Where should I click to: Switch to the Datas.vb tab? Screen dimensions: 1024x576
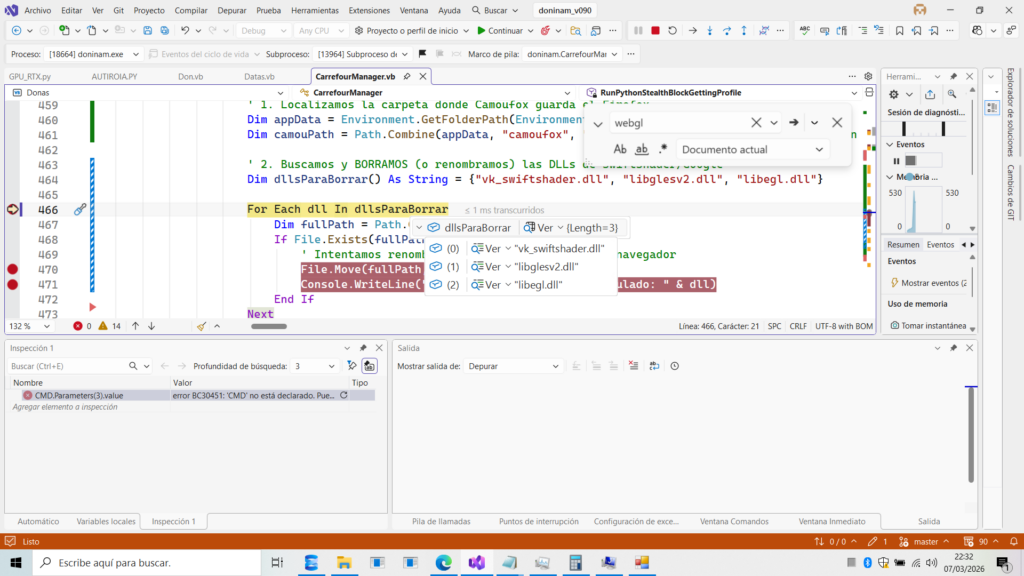tap(259, 76)
